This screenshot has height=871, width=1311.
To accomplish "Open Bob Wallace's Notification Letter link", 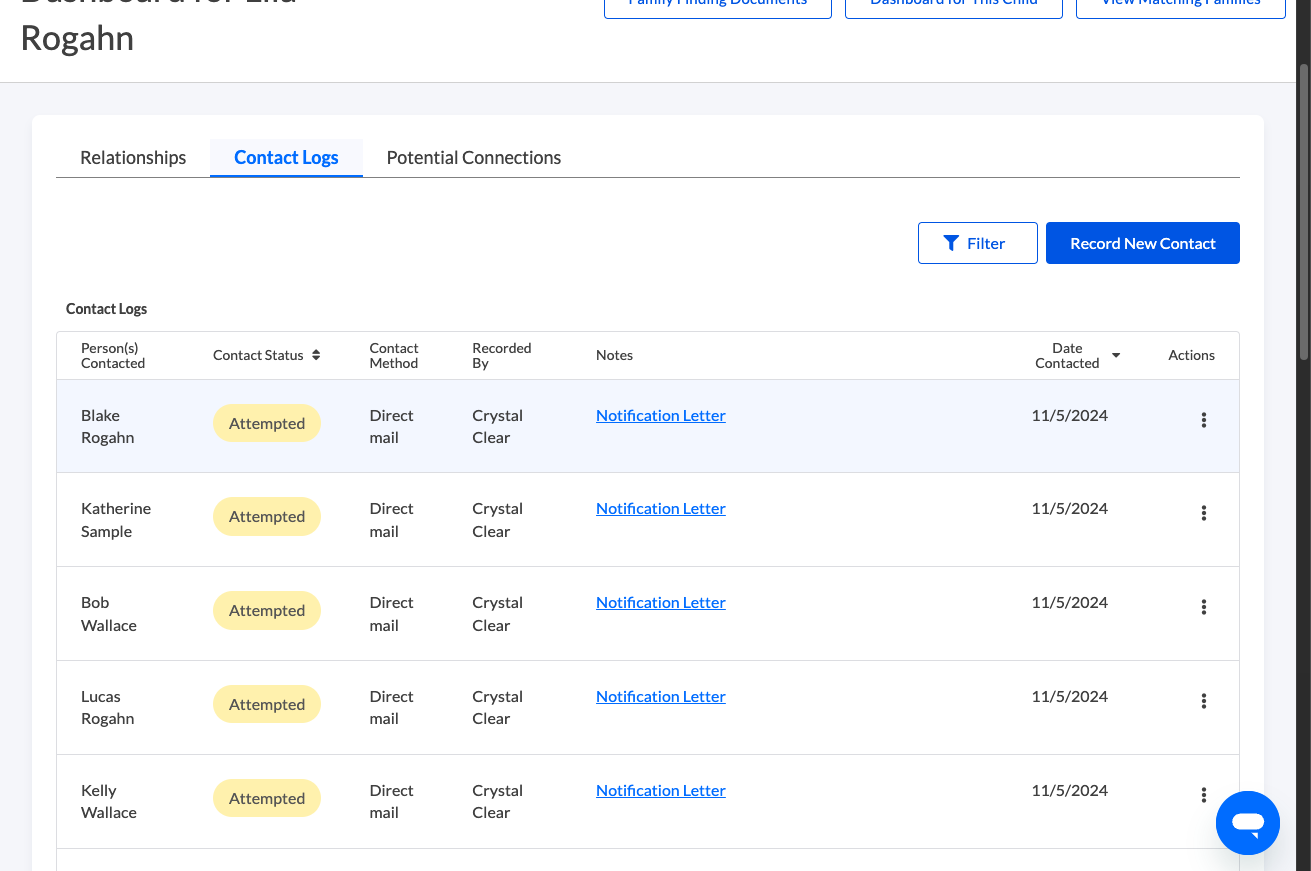I will tap(661, 603).
